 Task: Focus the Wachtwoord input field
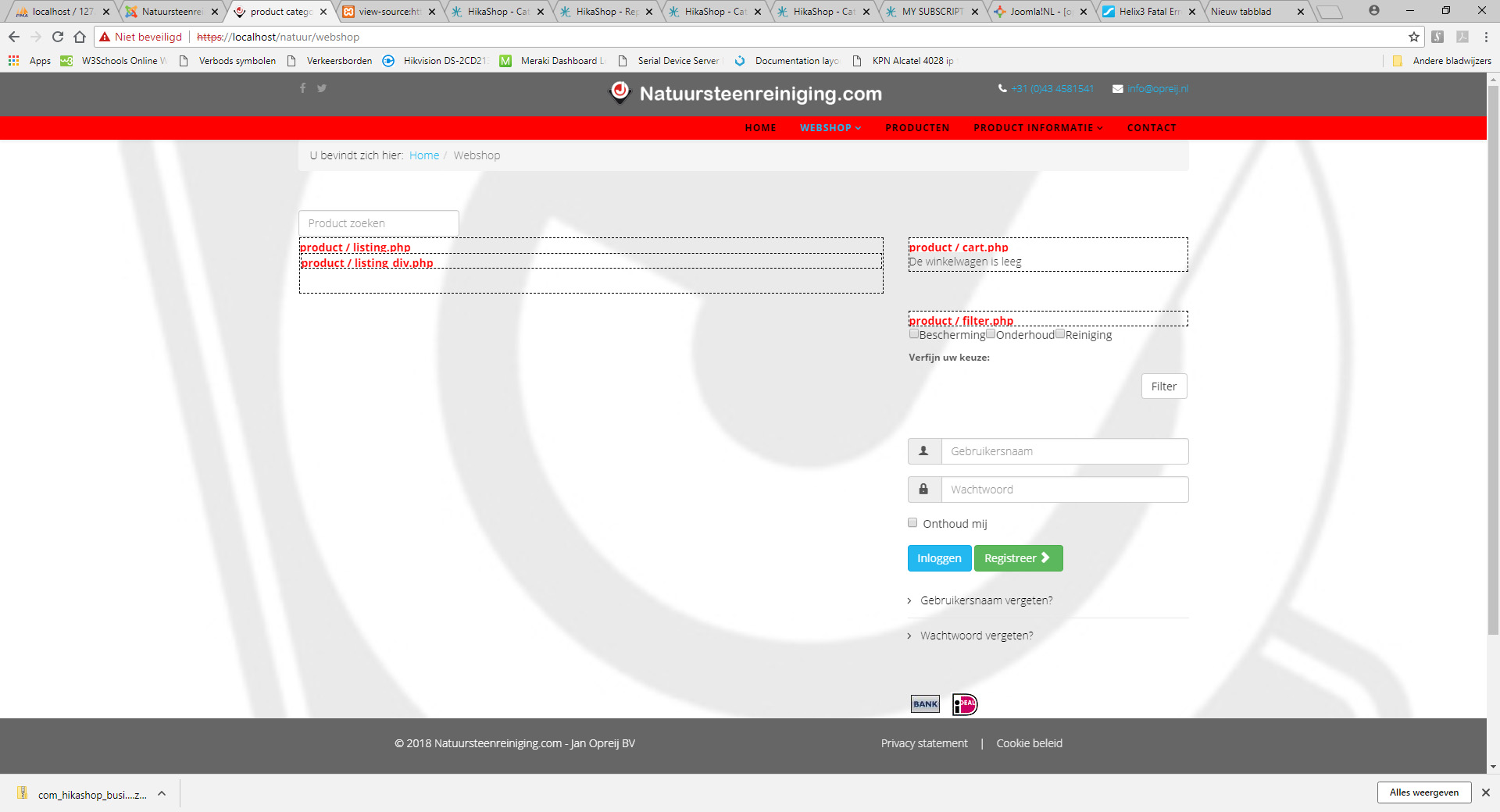click(x=1065, y=490)
